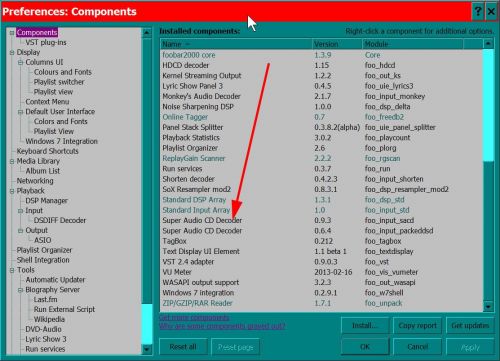Image resolution: width=500 pixels, height=361 pixels.
Task: Select Lyric Show Panel 3 component
Action: 321,86
